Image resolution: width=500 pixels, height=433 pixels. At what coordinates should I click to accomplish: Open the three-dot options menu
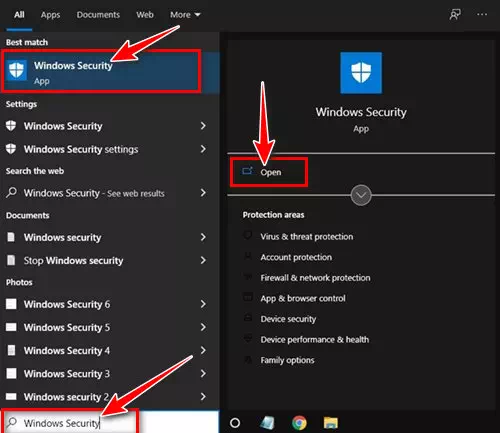click(x=482, y=14)
